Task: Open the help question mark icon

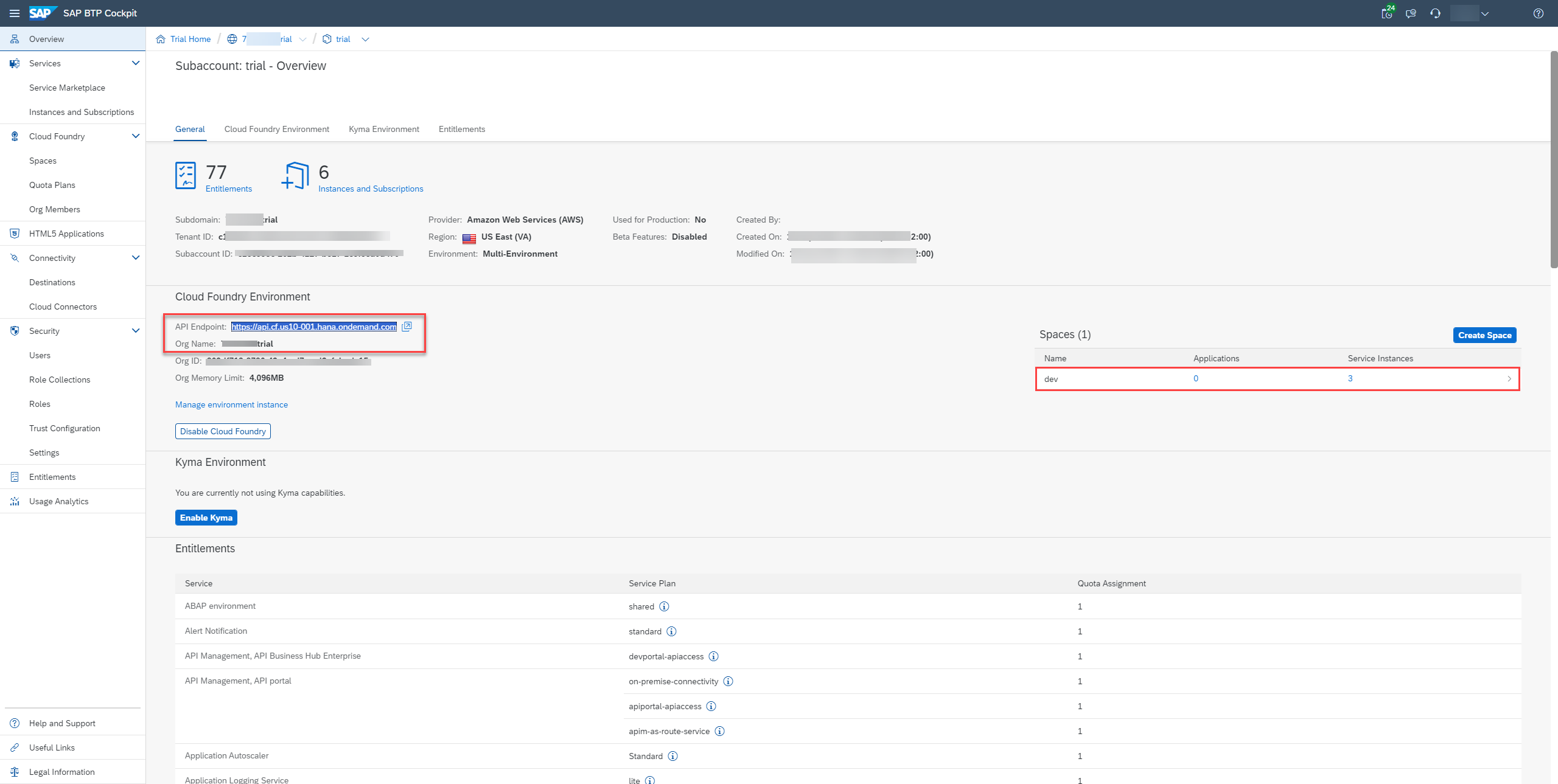Action: [1539, 13]
